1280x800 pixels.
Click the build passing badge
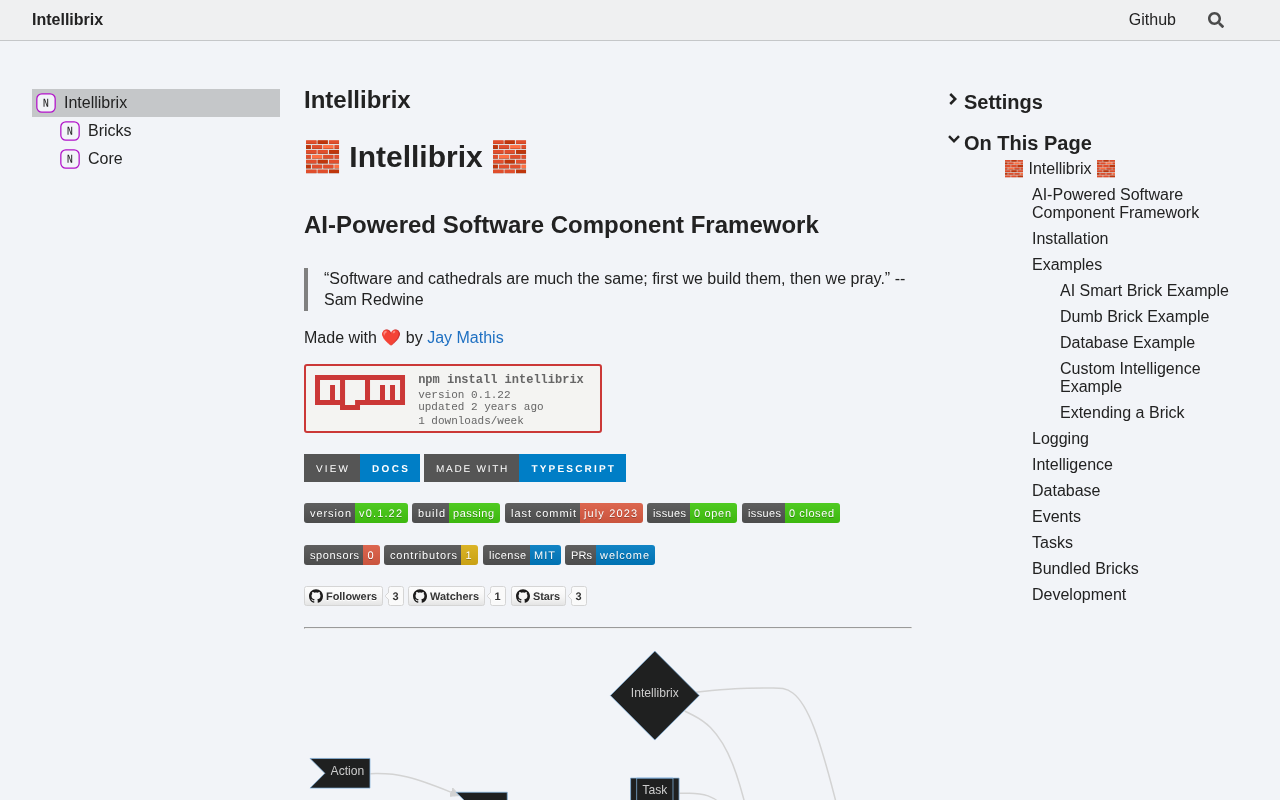click(456, 513)
